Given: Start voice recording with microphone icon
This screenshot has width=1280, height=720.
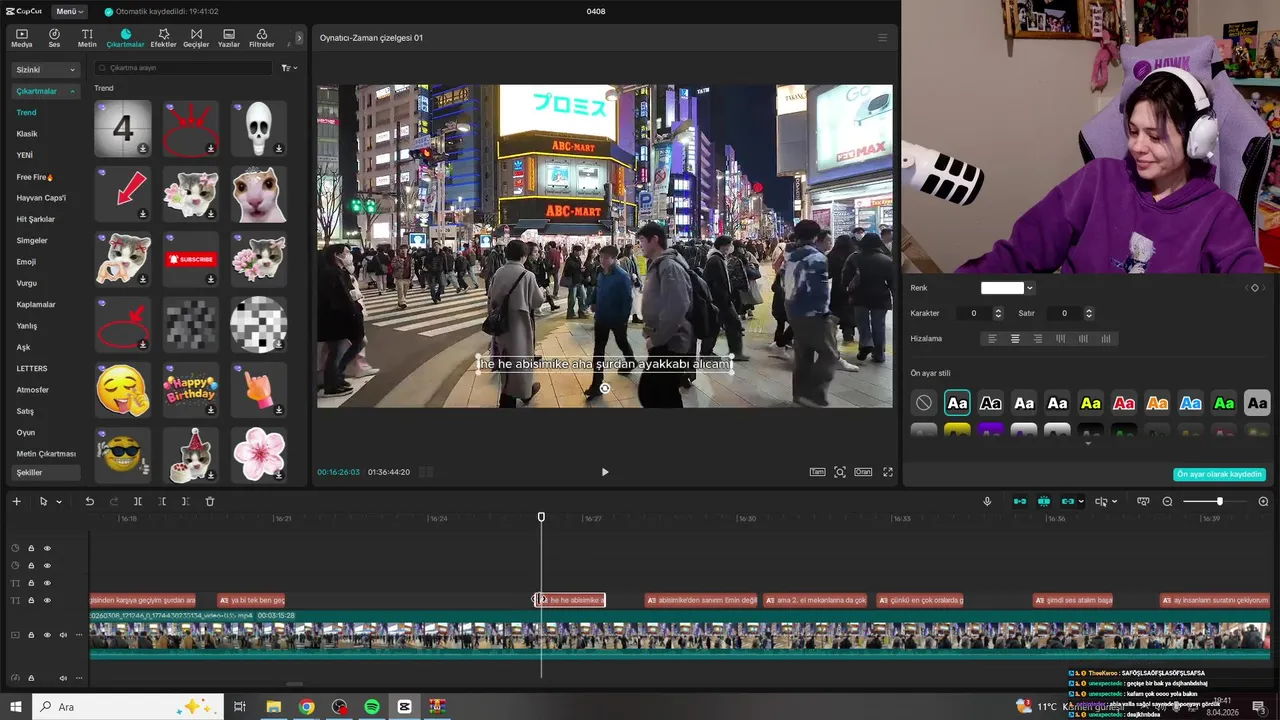Looking at the screenshot, I should click(x=987, y=501).
